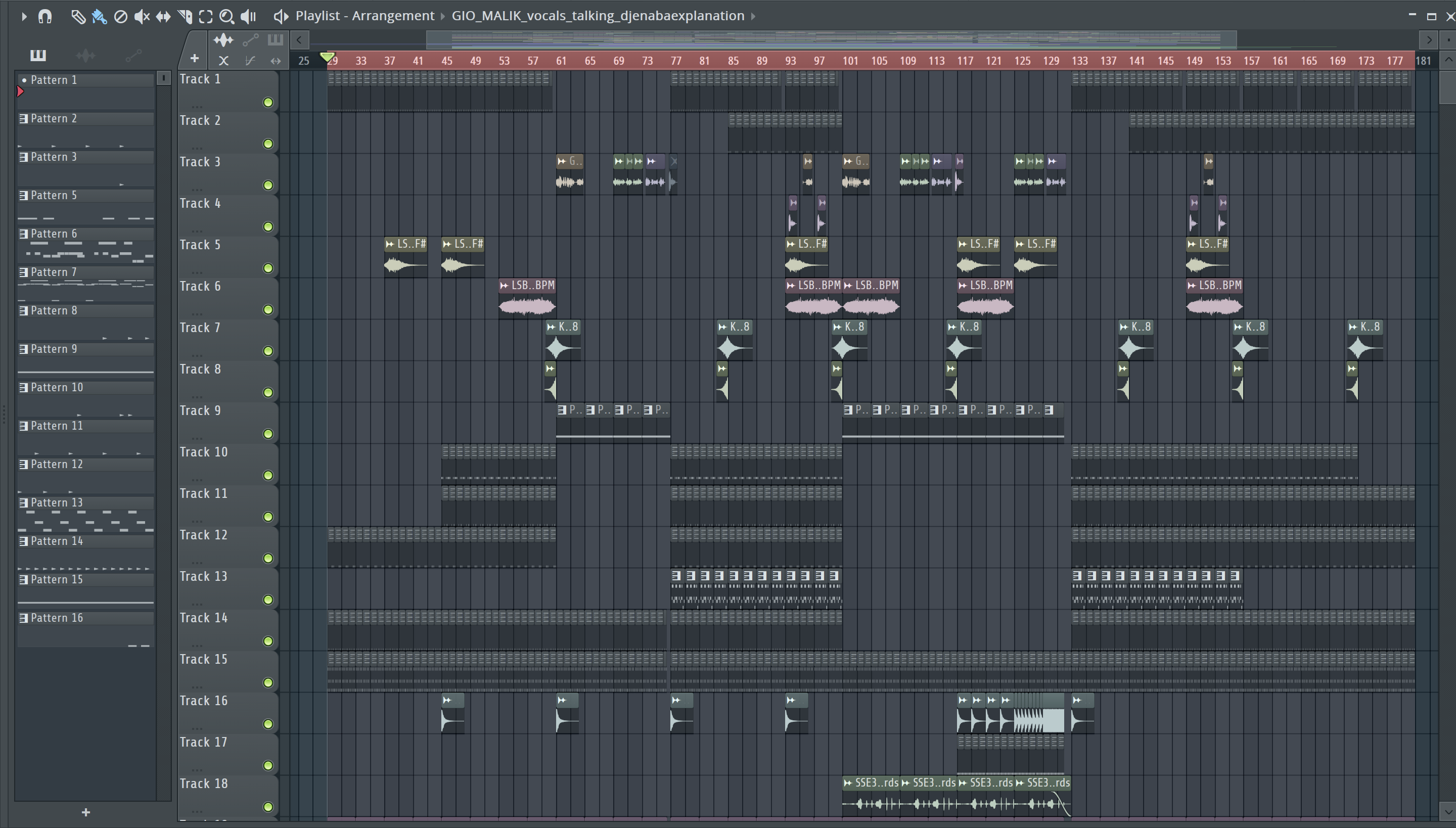
Task: Open Track 6 options dots
Action: (x=197, y=314)
